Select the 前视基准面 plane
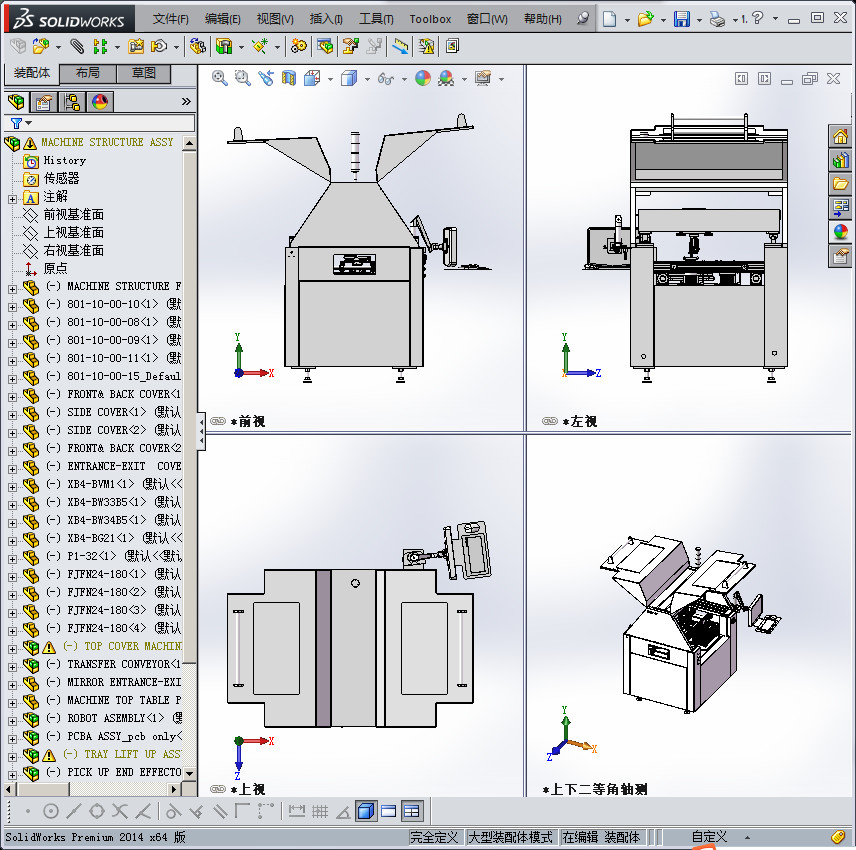This screenshot has height=850, width=856. pyautogui.click(x=74, y=215)
